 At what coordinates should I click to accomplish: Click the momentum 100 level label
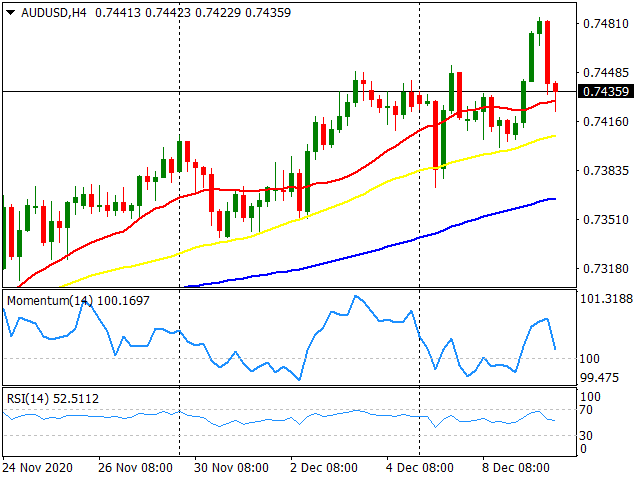[589, 359]
